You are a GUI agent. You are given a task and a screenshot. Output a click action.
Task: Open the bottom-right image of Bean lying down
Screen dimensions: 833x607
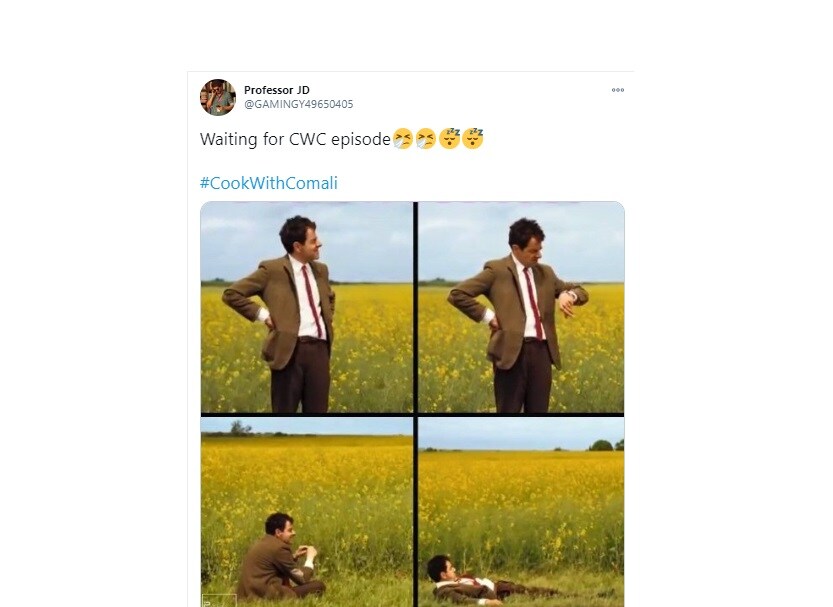(520, 510)
